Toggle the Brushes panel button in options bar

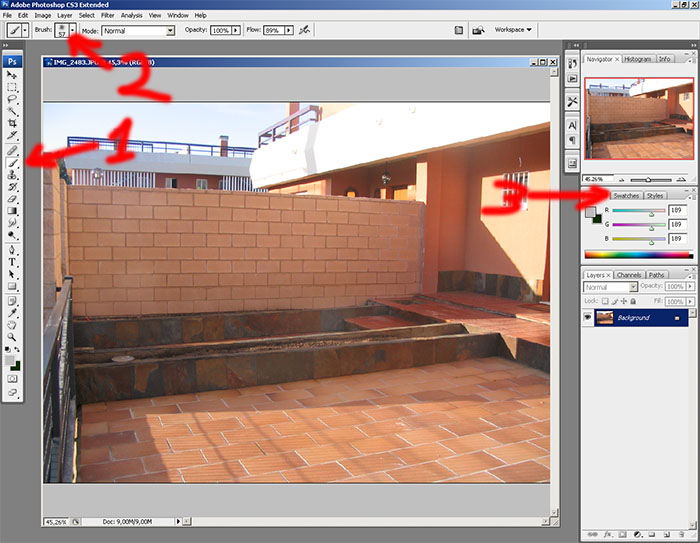pos(458,30)
